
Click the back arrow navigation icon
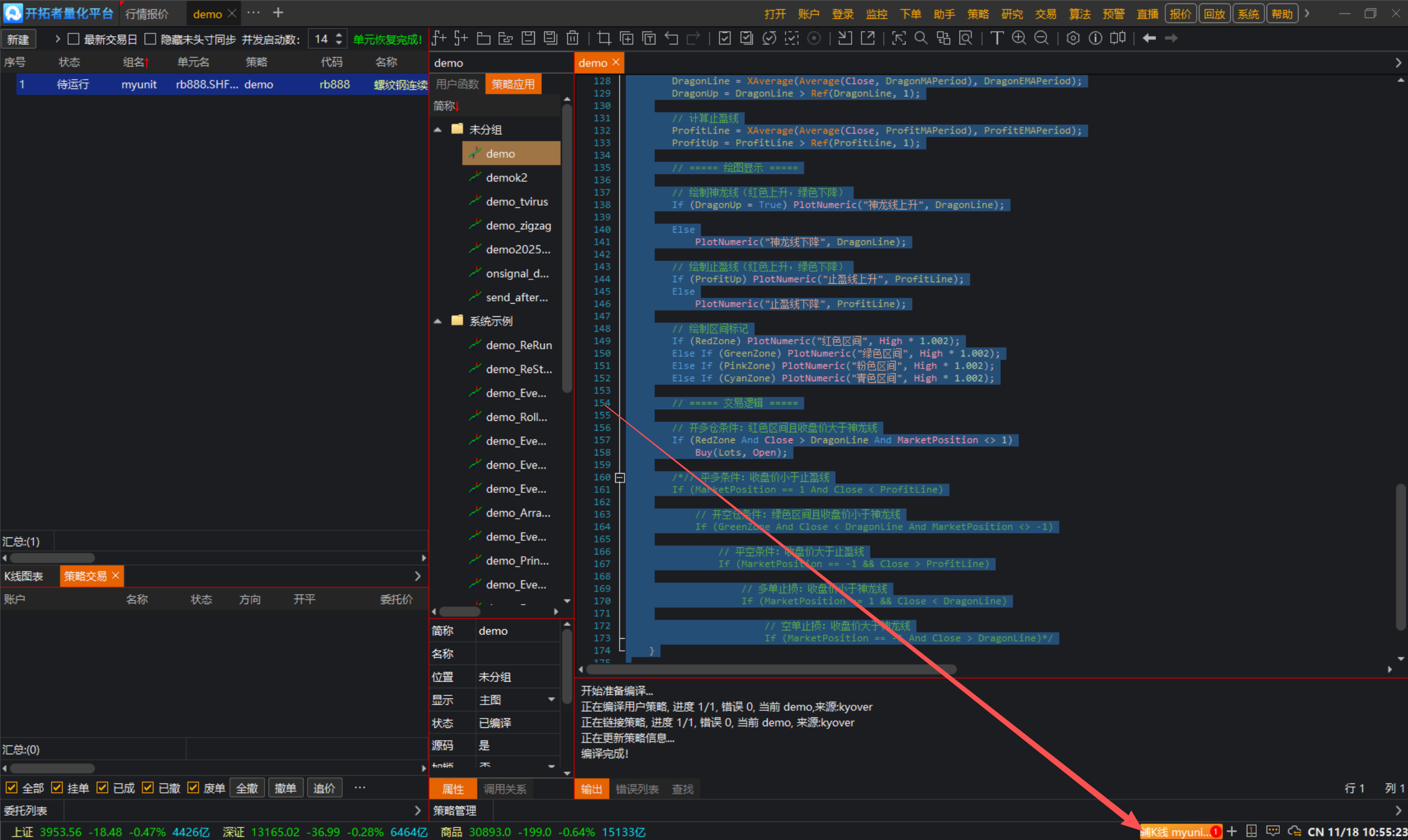[1149, 38]
